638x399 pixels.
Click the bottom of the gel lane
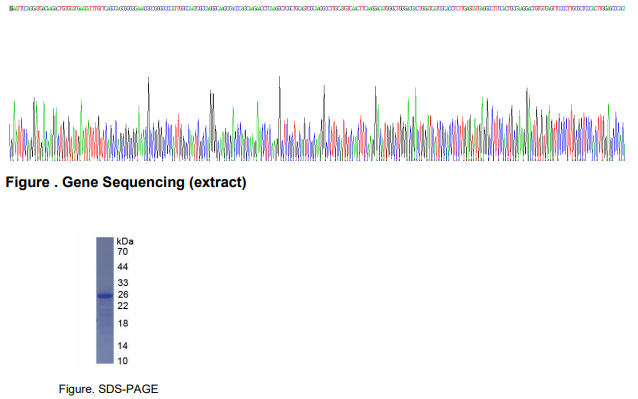coord(105,362)
